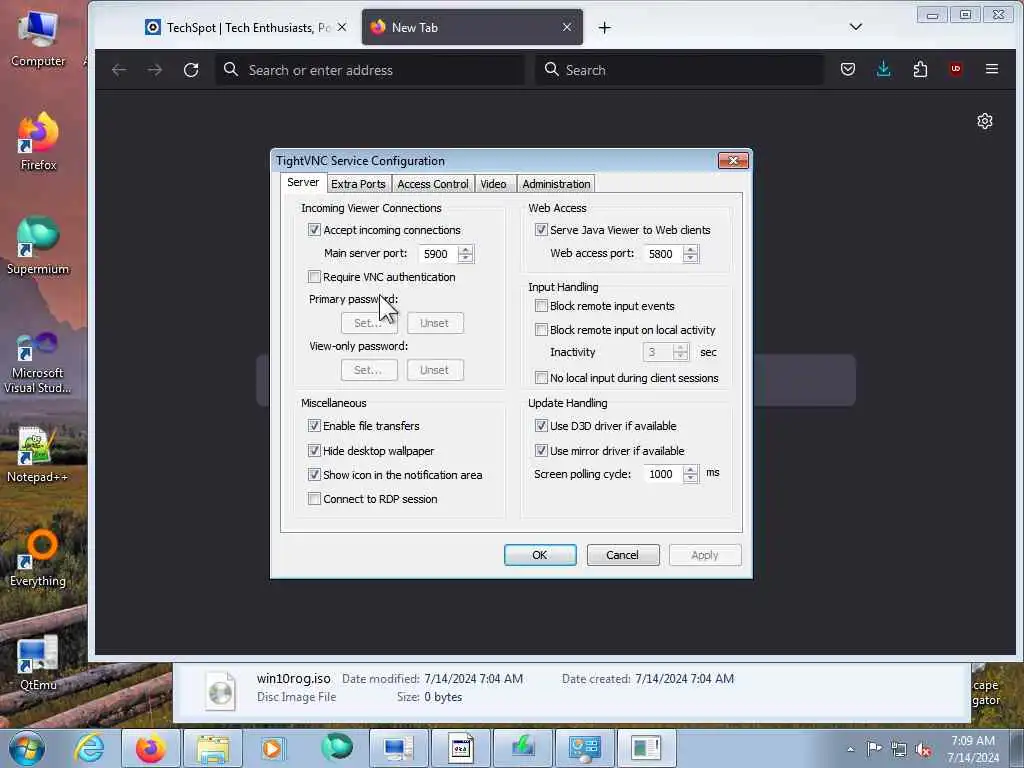Screen dimensions: 1024x768
Task: Open Microsoft Visual Studio desktop shortcut
Action: [x=38, y=363]
